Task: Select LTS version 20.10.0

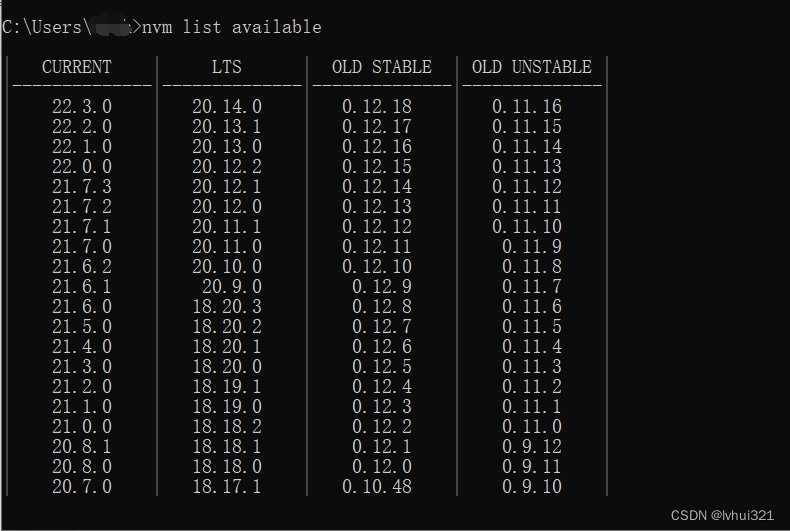Action: [x=227, y=267]
